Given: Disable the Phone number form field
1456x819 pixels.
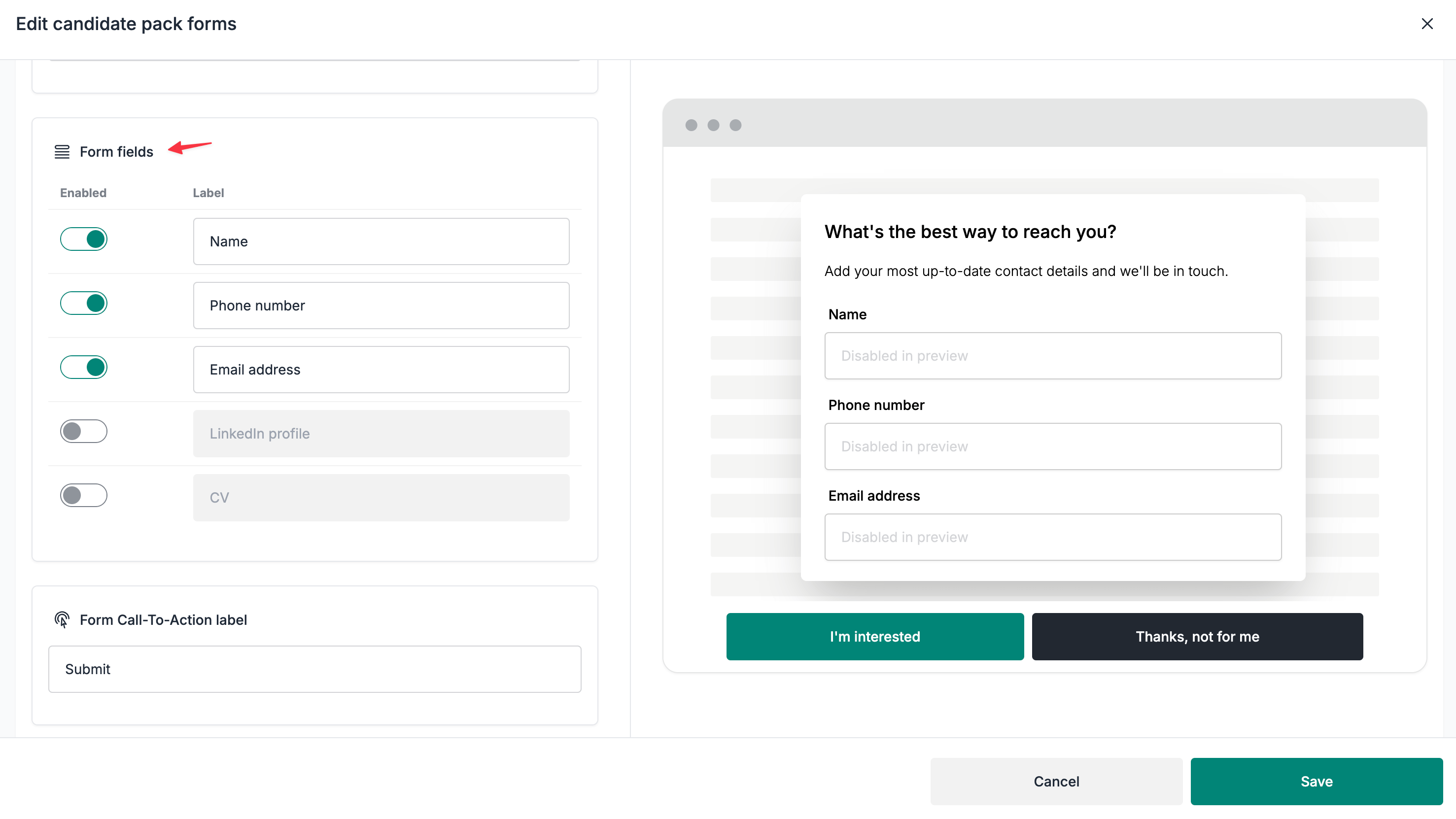Looking at the screenshot, I should click(84, 303).
